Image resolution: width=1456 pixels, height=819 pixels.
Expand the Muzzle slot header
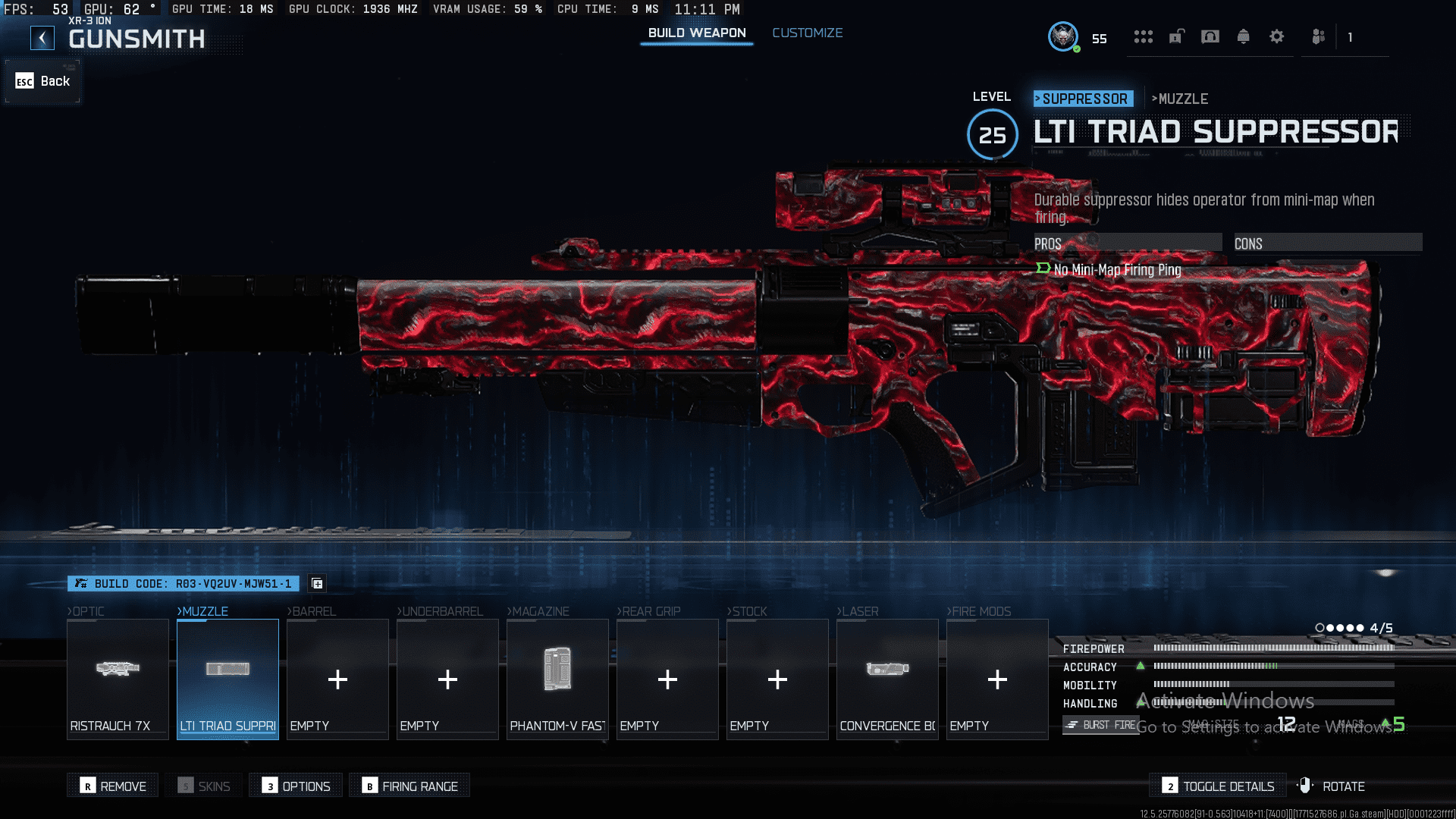(202, 611)
